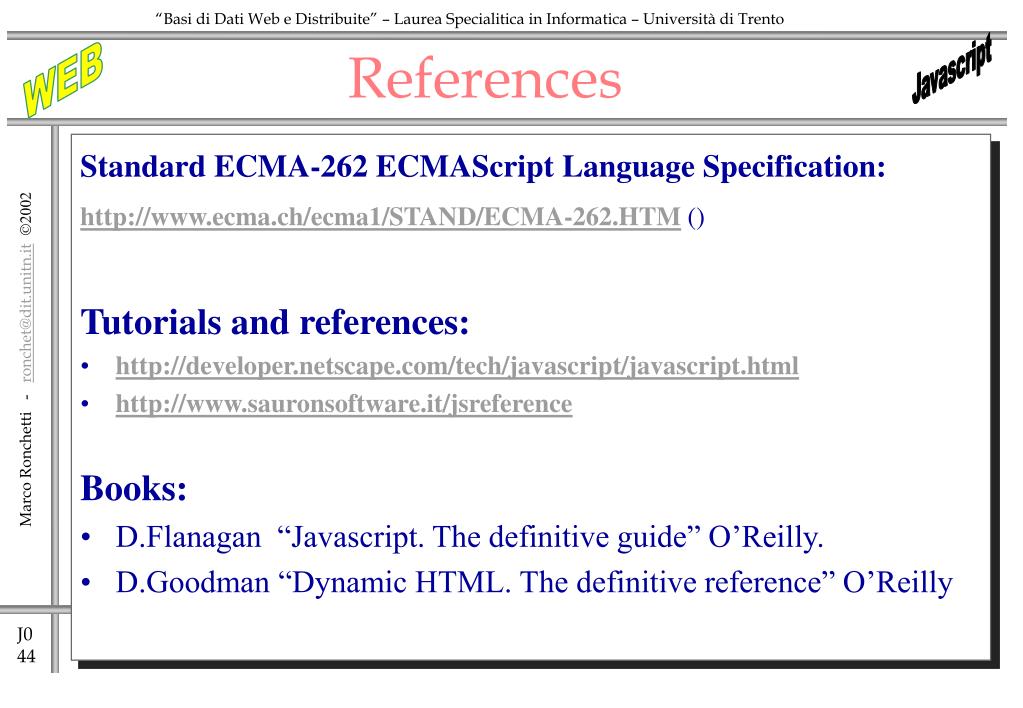Open the developer.netscape.com javascript link
1023x708 pixels.
click(457, 366)
